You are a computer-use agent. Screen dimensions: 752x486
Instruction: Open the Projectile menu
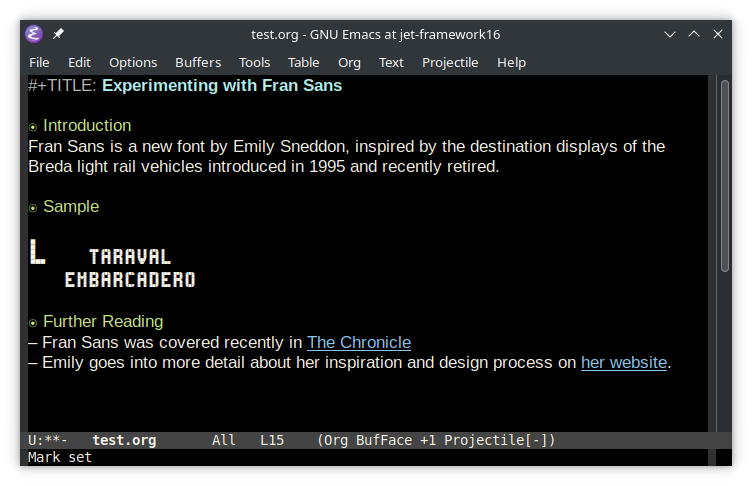(x=450, y=62)
